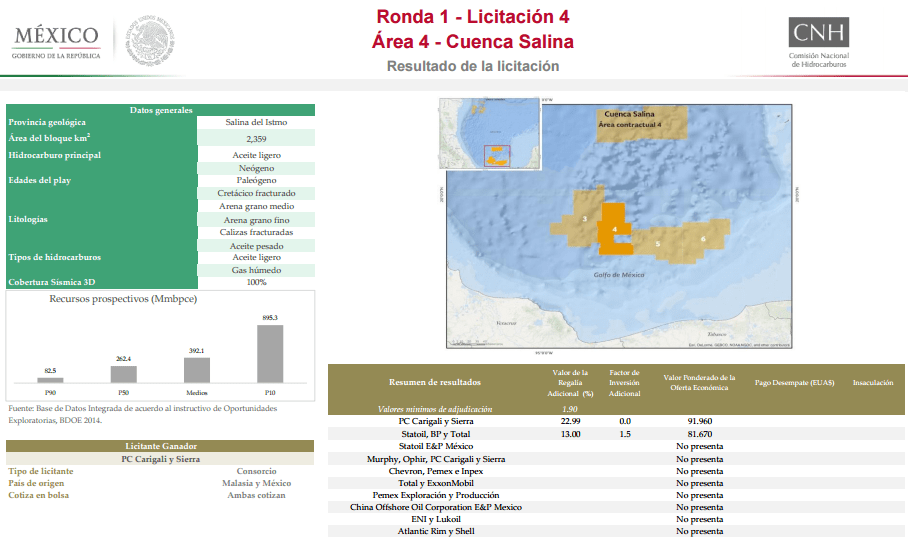Click the 'Atlantic Rim y Shell' row

pyautogui.click(x=616, y=531)
